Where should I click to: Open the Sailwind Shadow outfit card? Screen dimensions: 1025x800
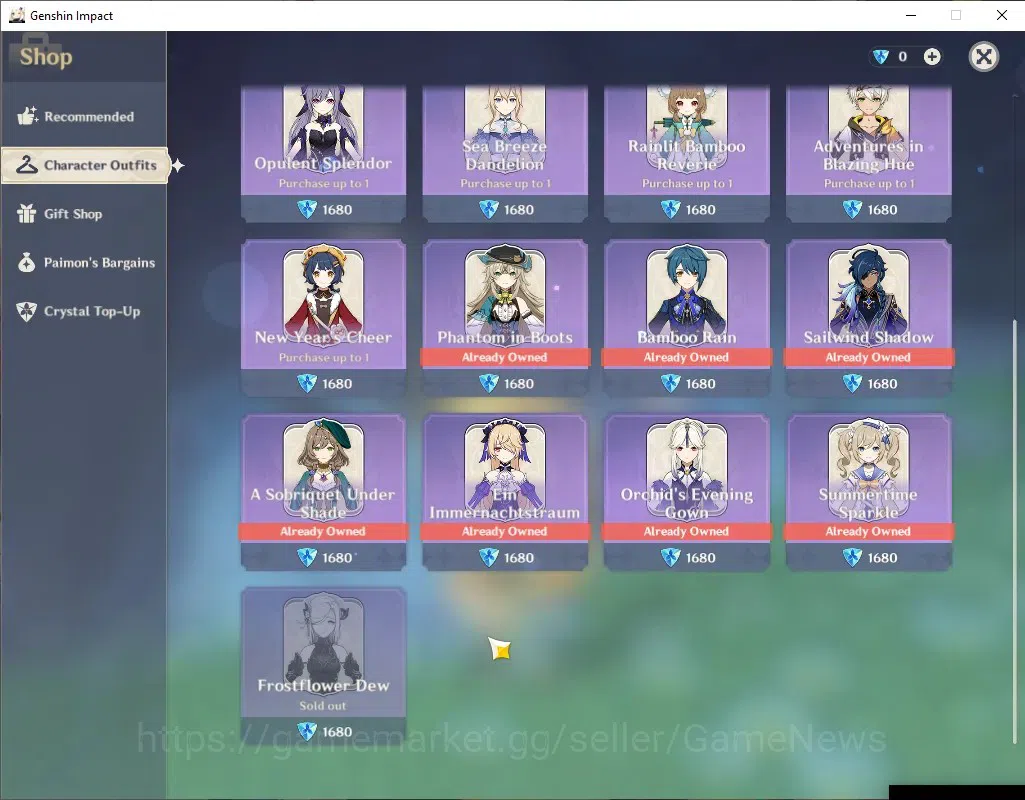(869, 318)
